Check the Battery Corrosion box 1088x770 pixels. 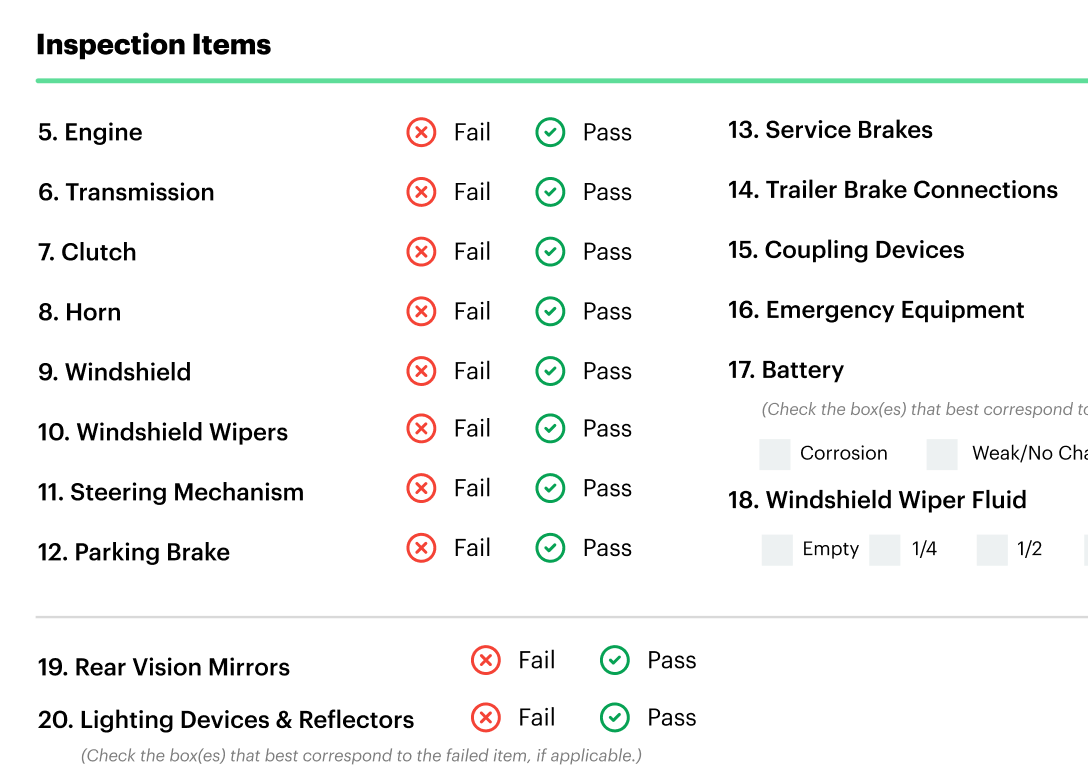[774, 454]
